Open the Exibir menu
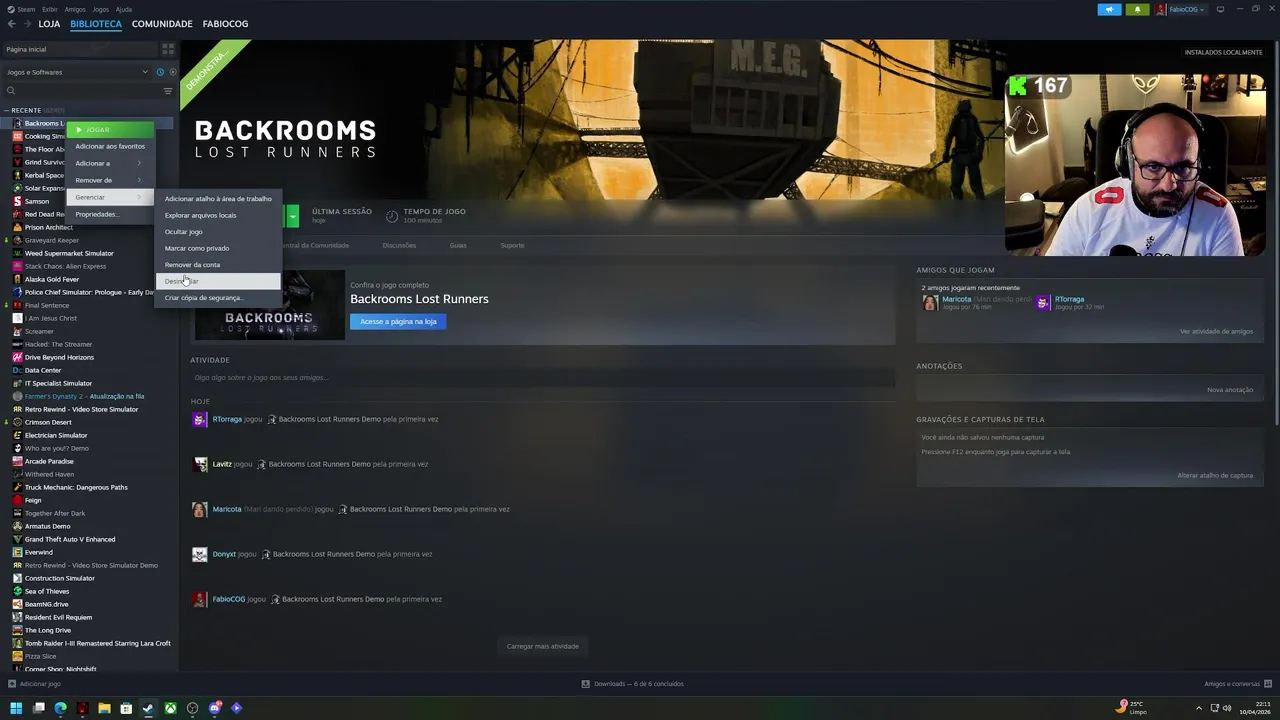 tap(50, 9)
